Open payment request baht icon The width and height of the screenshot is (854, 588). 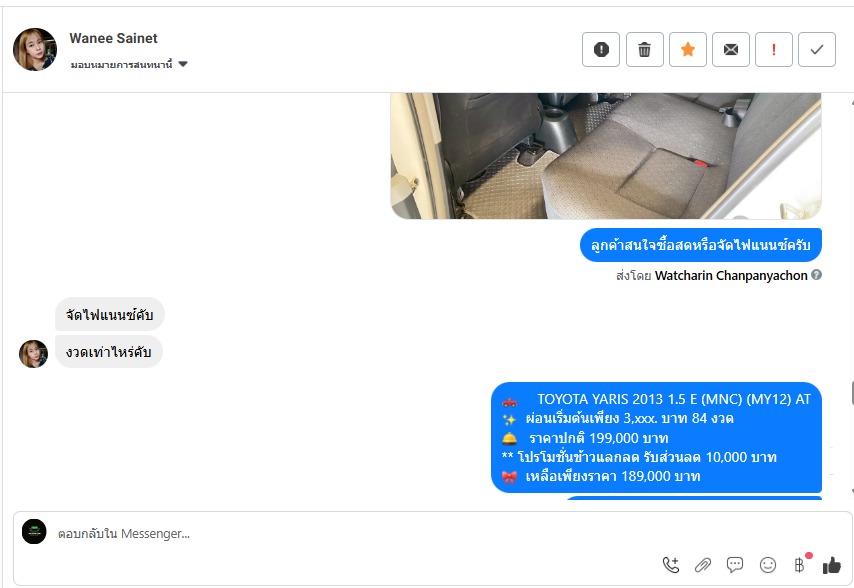(800, 565)
